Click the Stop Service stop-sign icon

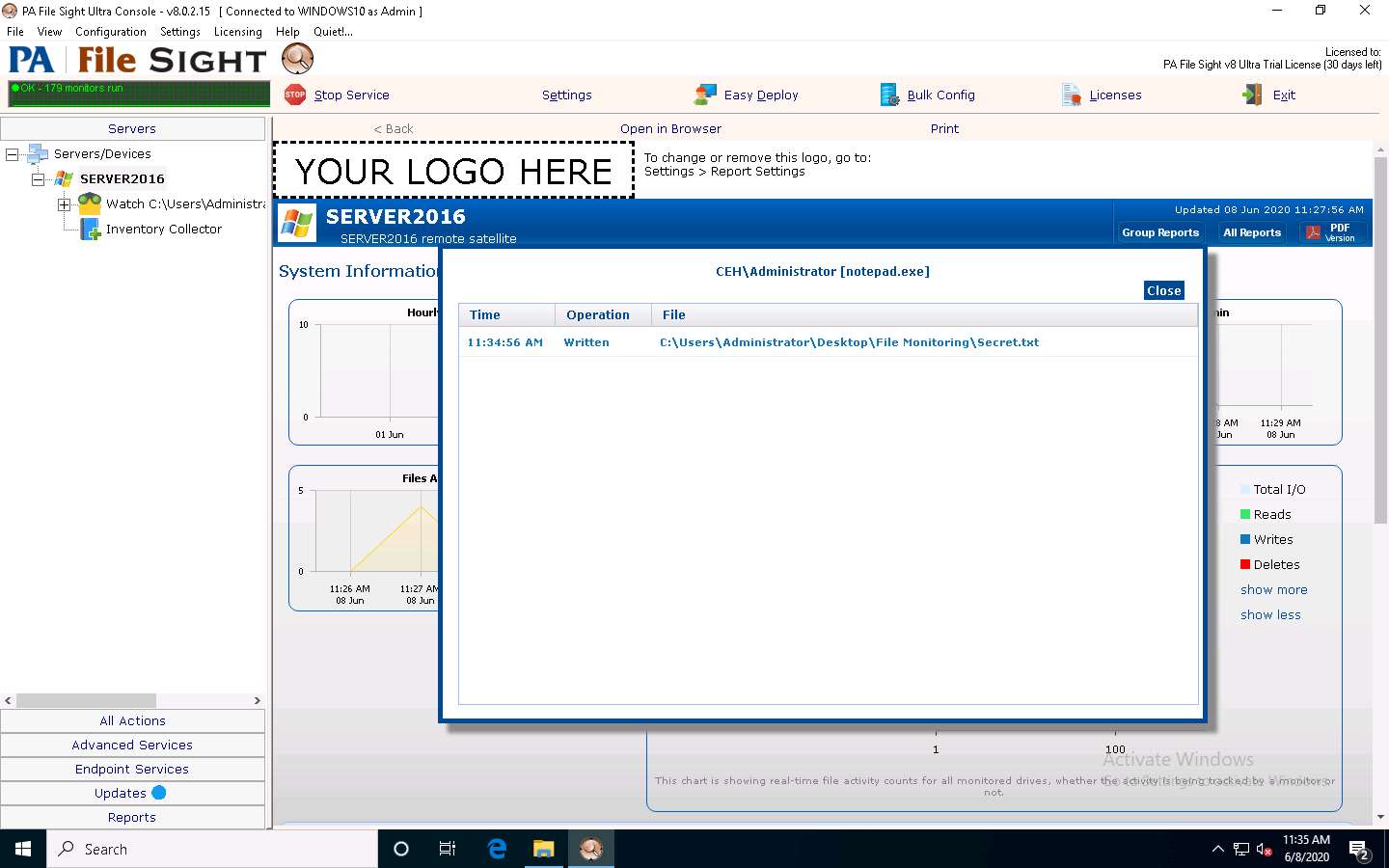pos(295,95)
